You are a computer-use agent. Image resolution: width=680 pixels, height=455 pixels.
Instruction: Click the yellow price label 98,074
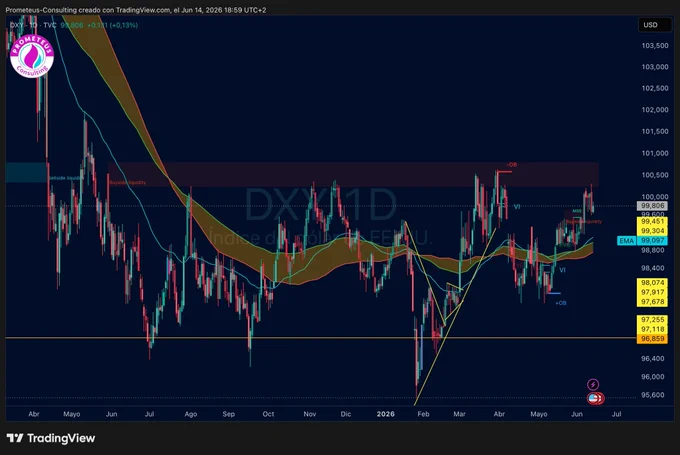pyautogui.click(x=652, y=283)
